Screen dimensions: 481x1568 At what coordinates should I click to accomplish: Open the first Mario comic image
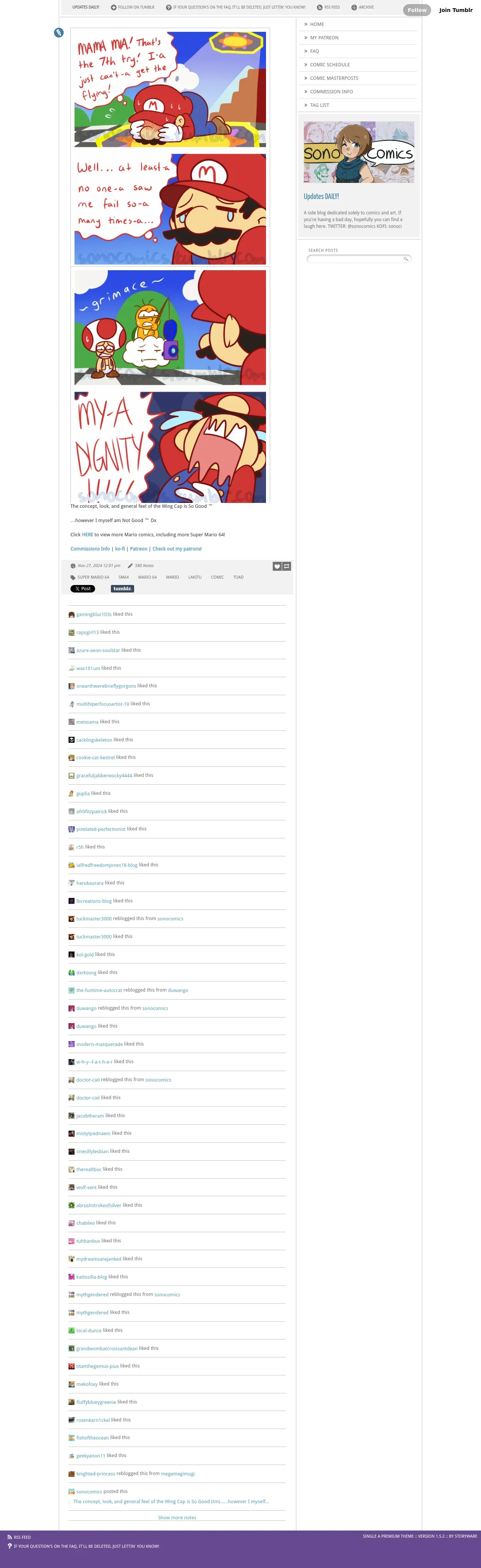pyautogui.click(x=170, y=146)
